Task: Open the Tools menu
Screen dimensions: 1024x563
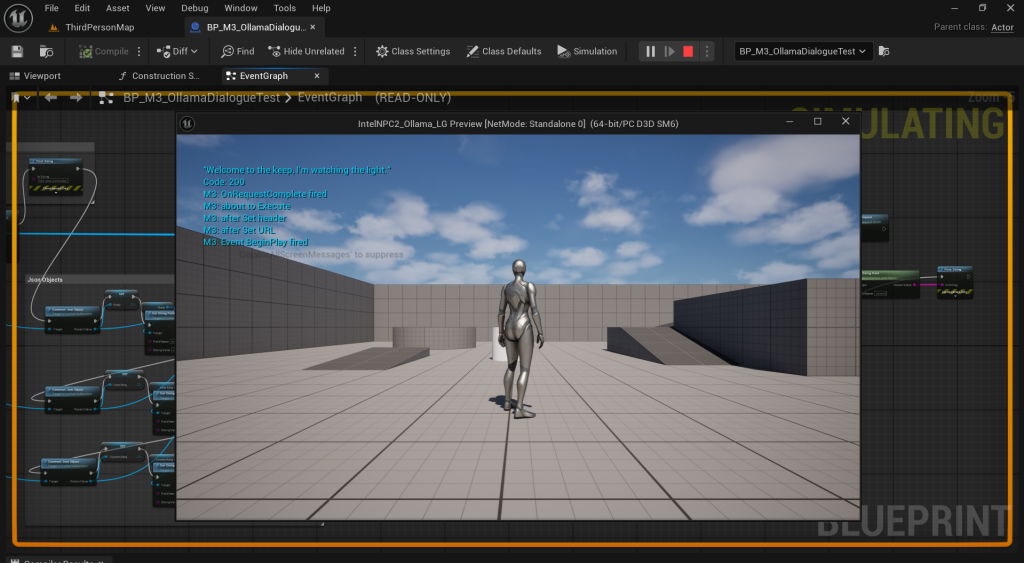Action: [285, 8]
